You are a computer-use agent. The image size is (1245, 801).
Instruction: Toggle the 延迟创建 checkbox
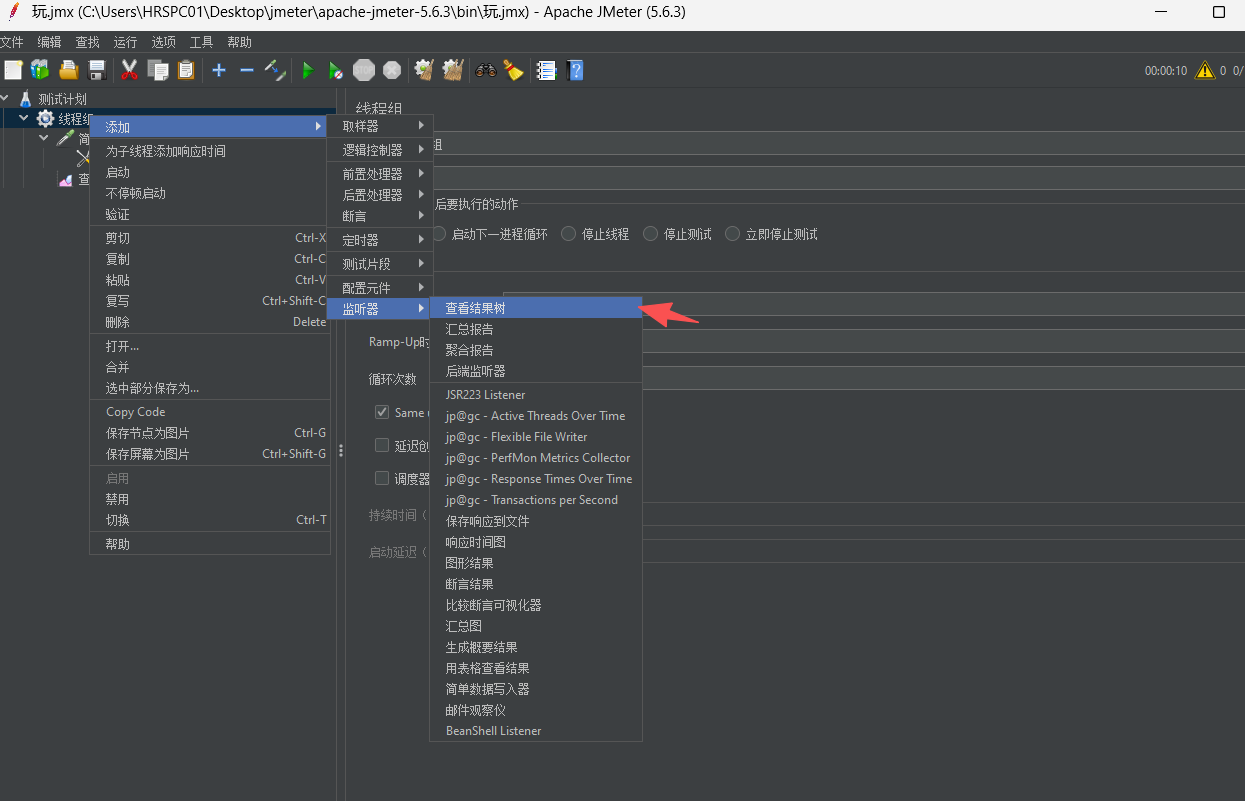[382, 445]
